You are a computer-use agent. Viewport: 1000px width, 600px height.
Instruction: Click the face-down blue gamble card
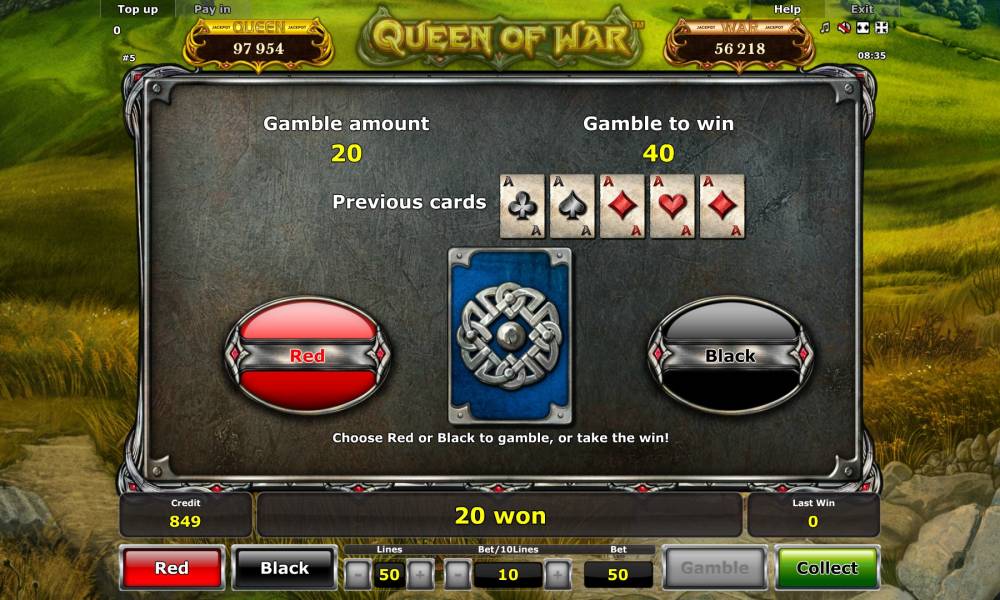pos(510,336)
